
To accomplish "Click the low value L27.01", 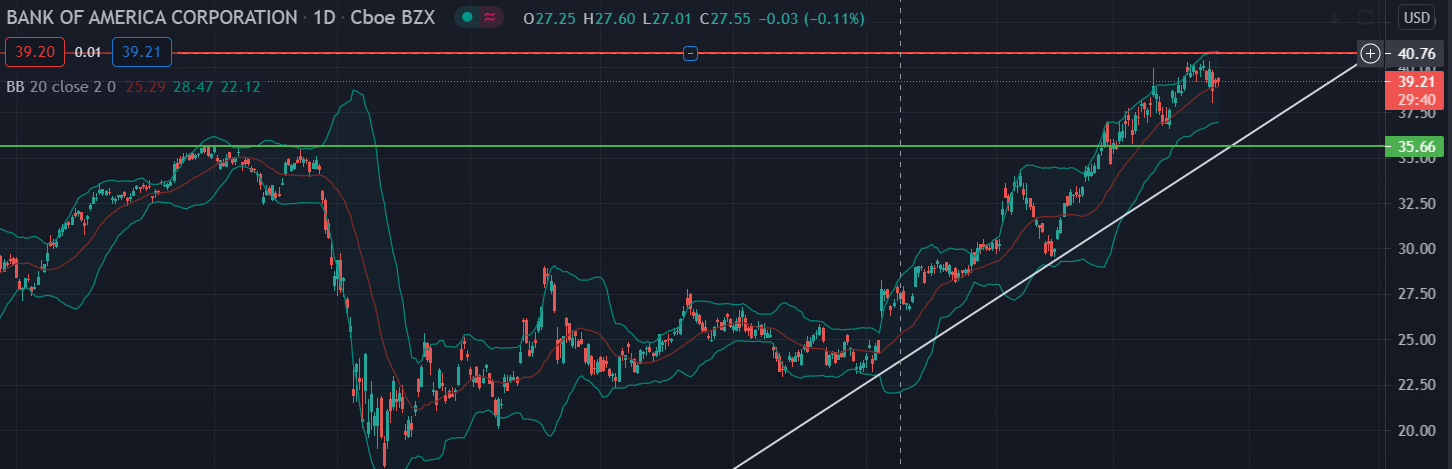I will coord(669,19).
